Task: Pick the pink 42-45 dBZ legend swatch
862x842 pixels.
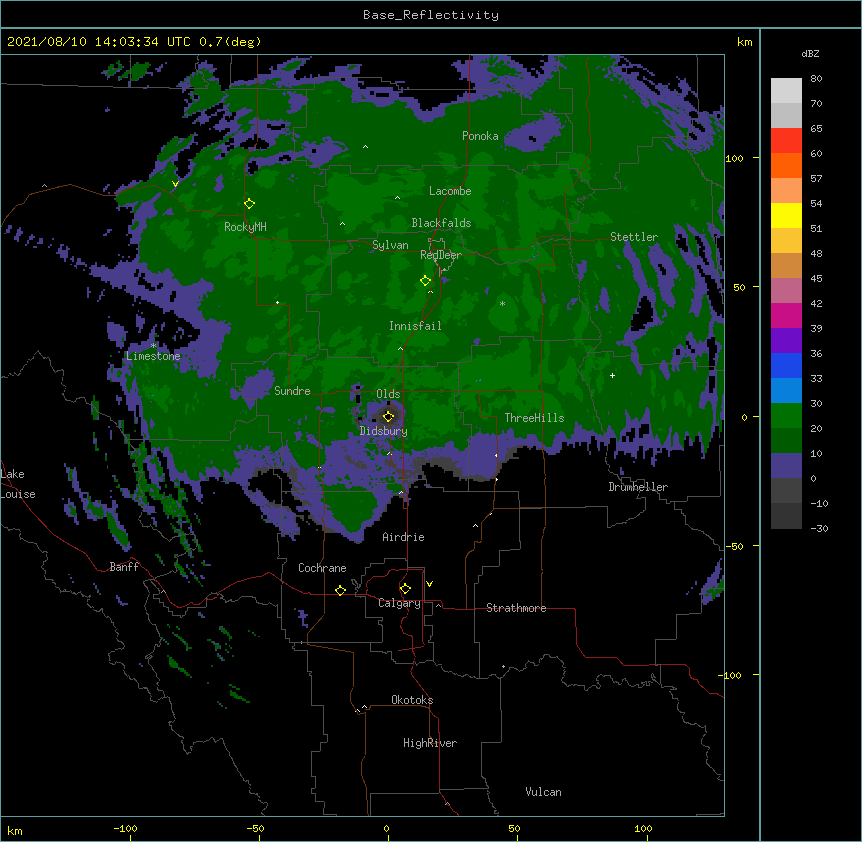Action: tap(786, 291)
